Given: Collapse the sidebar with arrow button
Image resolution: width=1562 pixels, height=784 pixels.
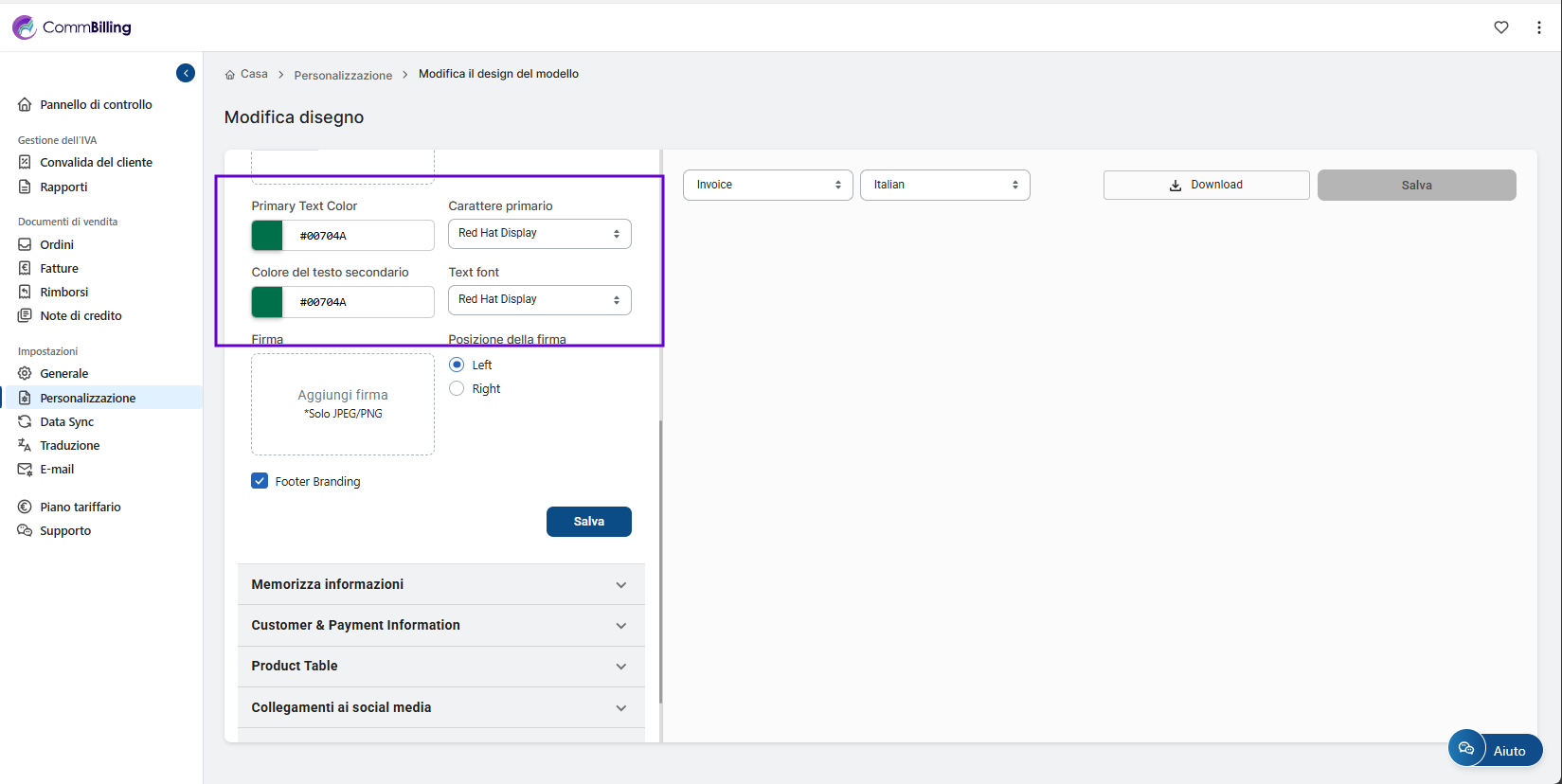Looking at the screenshot, I should click(186, 73).
